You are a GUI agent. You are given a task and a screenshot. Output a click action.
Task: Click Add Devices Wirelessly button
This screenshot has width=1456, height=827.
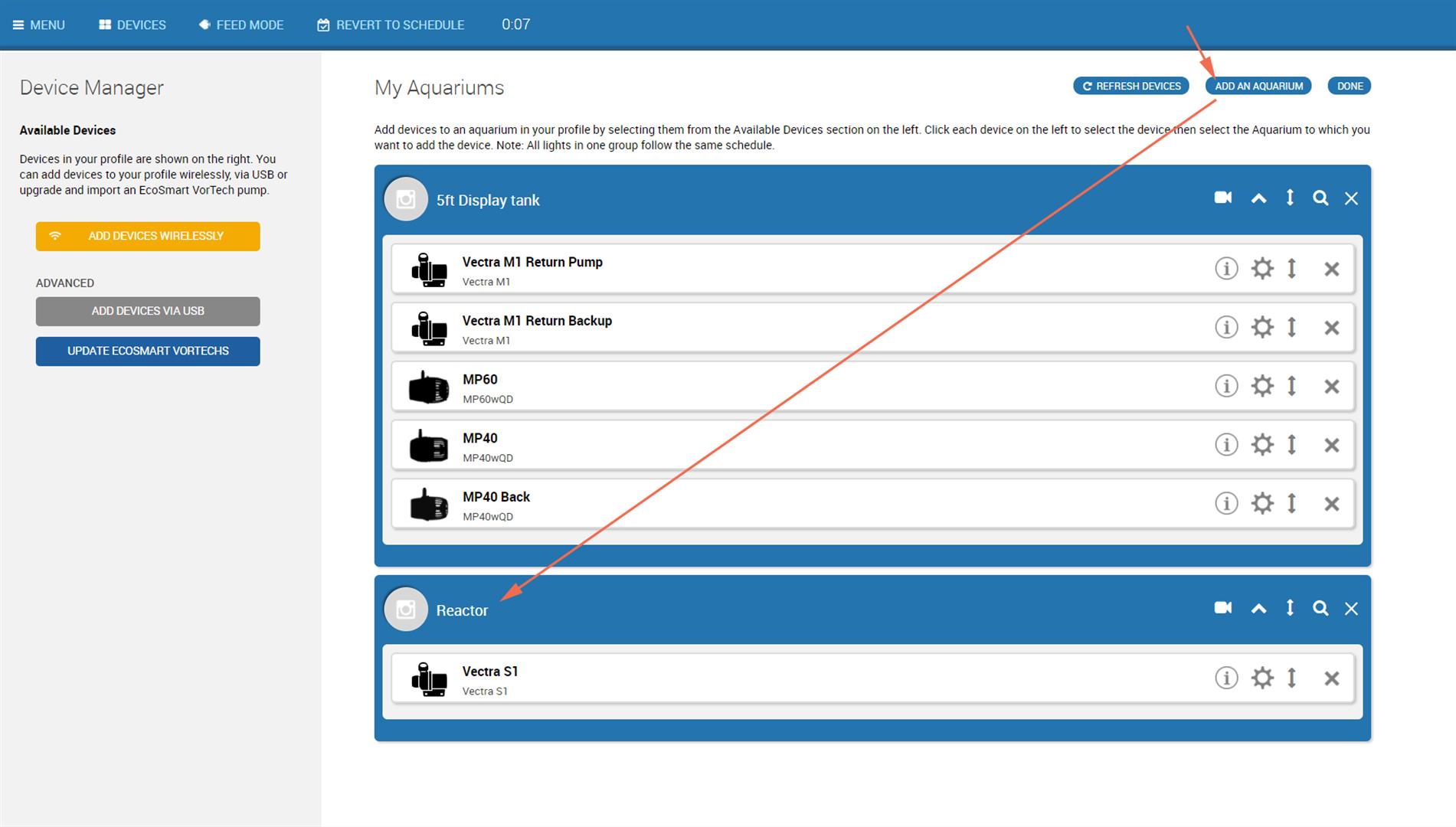[x=148, y=236]
